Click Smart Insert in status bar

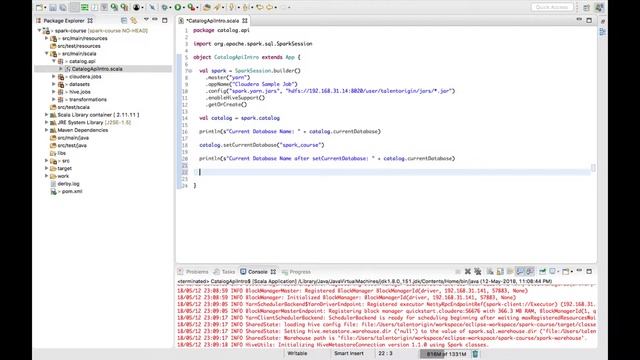(x=349, y=353)
